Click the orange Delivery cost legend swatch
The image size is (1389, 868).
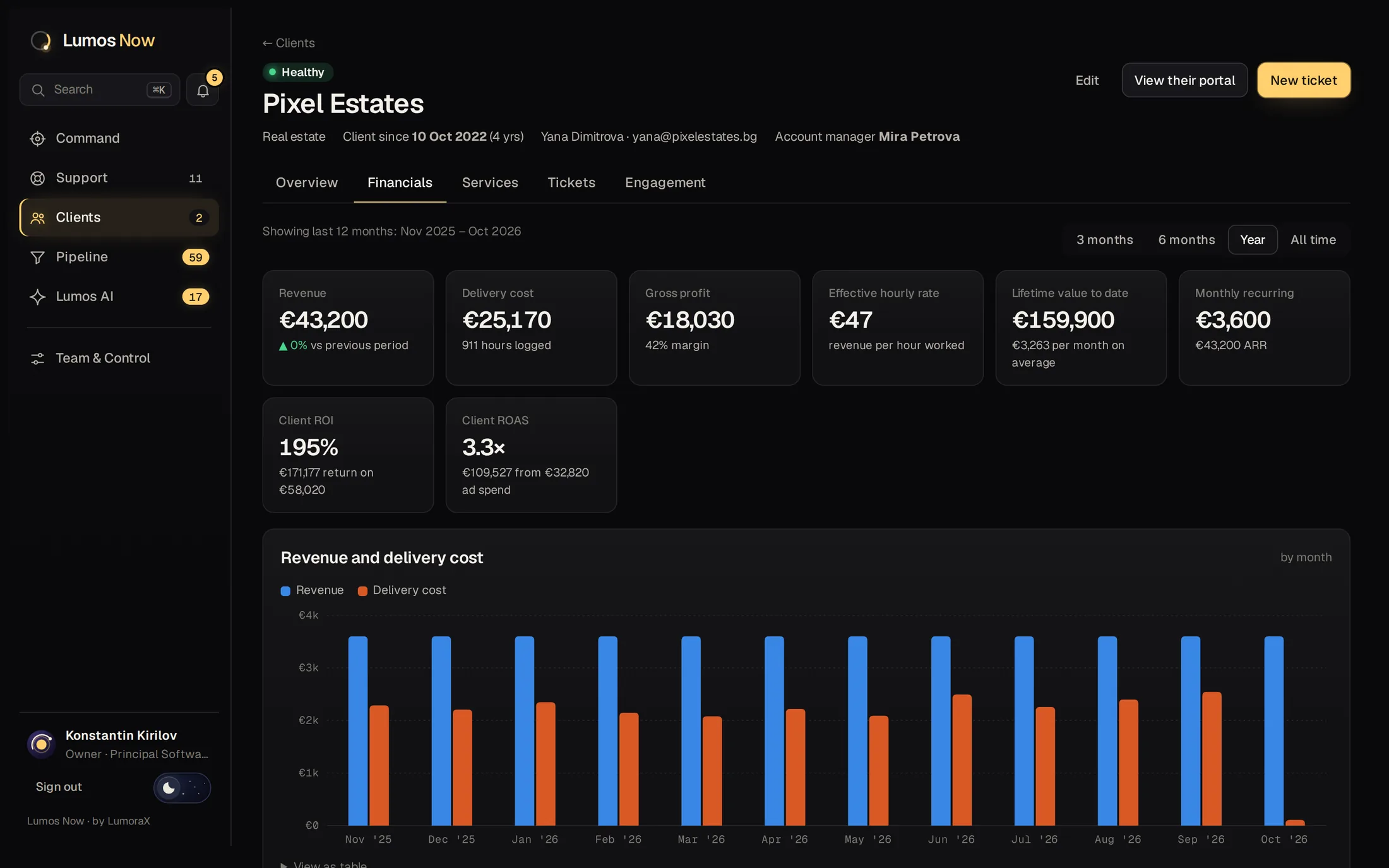[362, 591]
